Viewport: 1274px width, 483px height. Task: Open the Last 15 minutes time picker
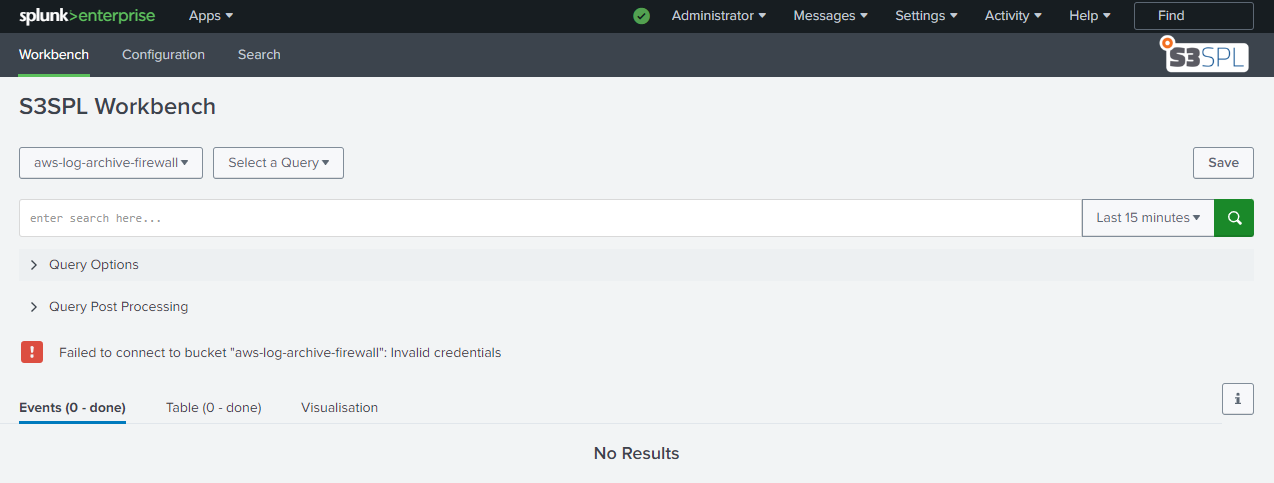1147,218
